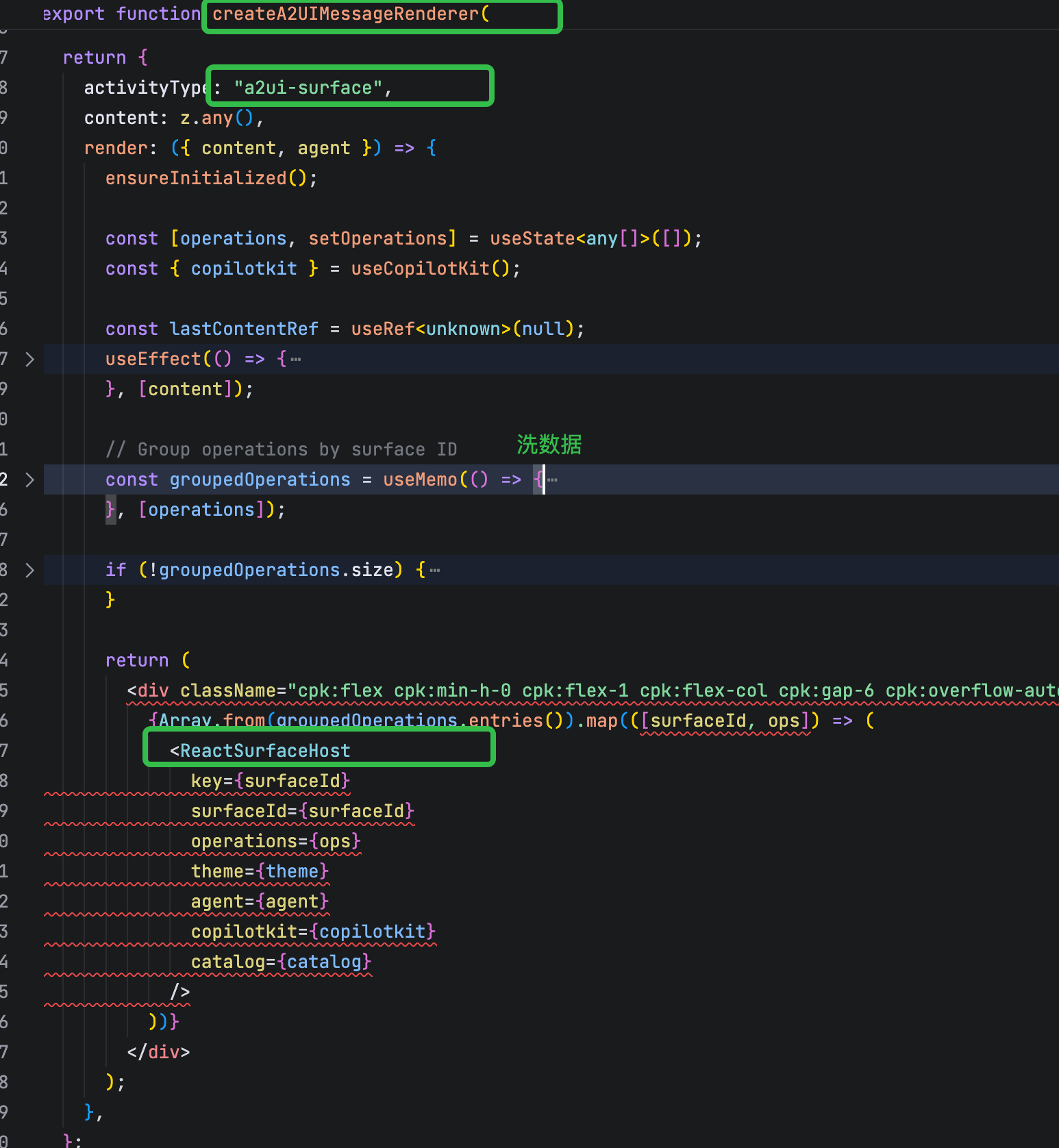Screen dimensions: 1059x1148
Task: Click the useMemo hook name
Action: pos(420,479)
